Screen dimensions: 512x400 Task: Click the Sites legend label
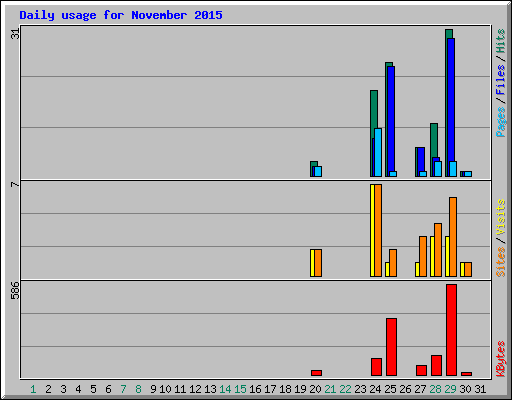tap(500, 262)
